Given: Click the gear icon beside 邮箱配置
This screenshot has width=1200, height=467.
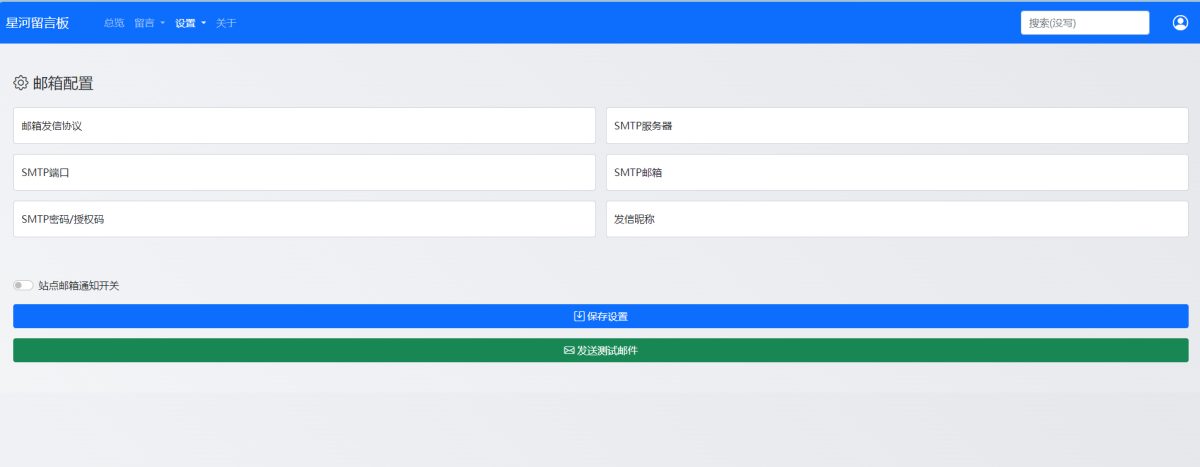Looking at the screenshot, I should [x=21, y=83].
